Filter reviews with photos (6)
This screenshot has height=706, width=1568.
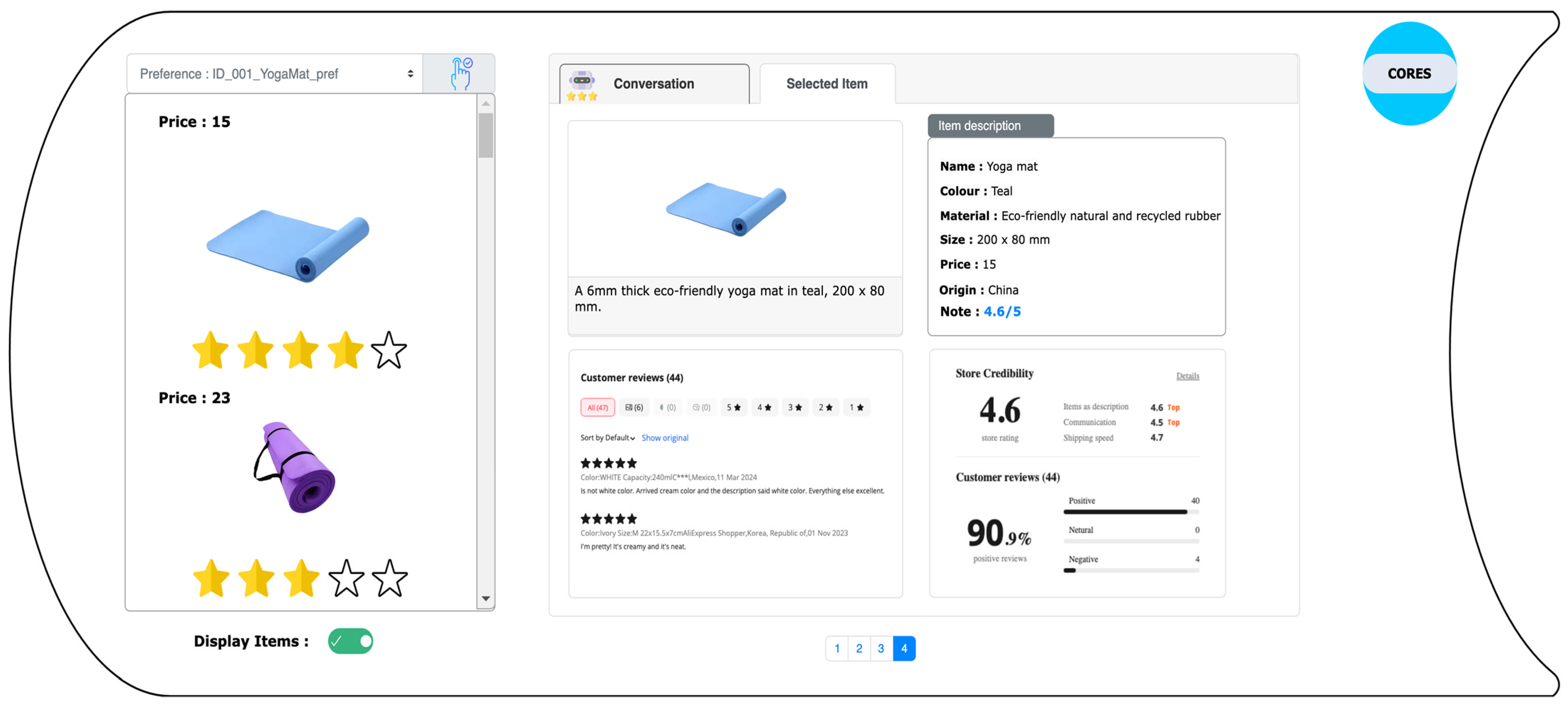click(634, 407)
